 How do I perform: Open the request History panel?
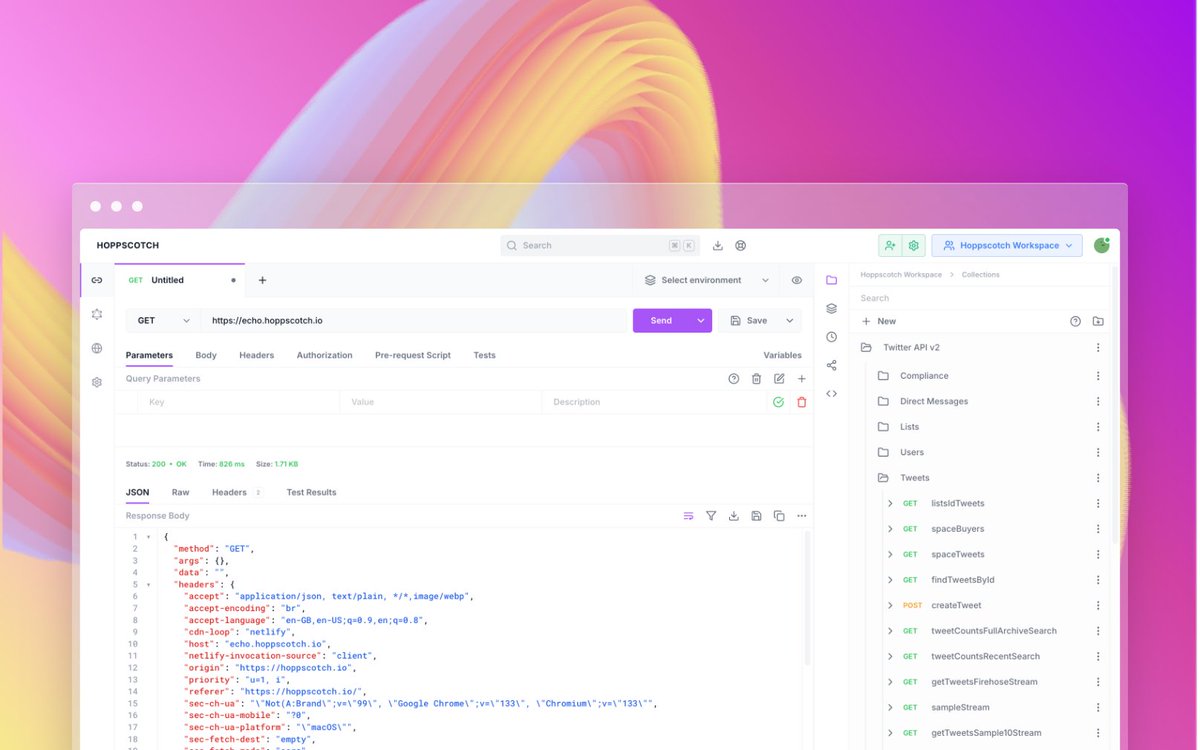pos(831,336)
